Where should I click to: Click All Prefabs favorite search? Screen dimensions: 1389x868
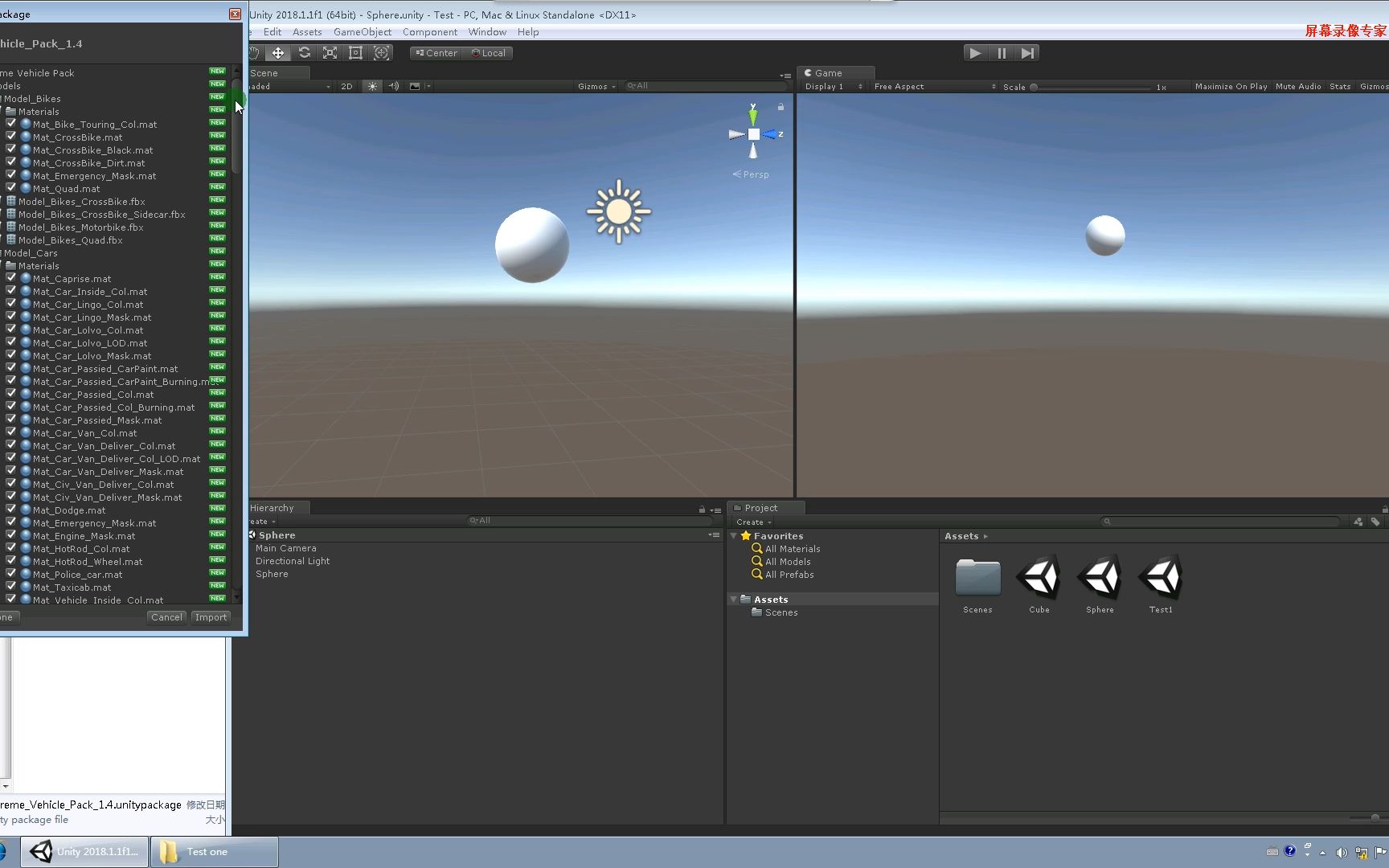click(783, 575)
